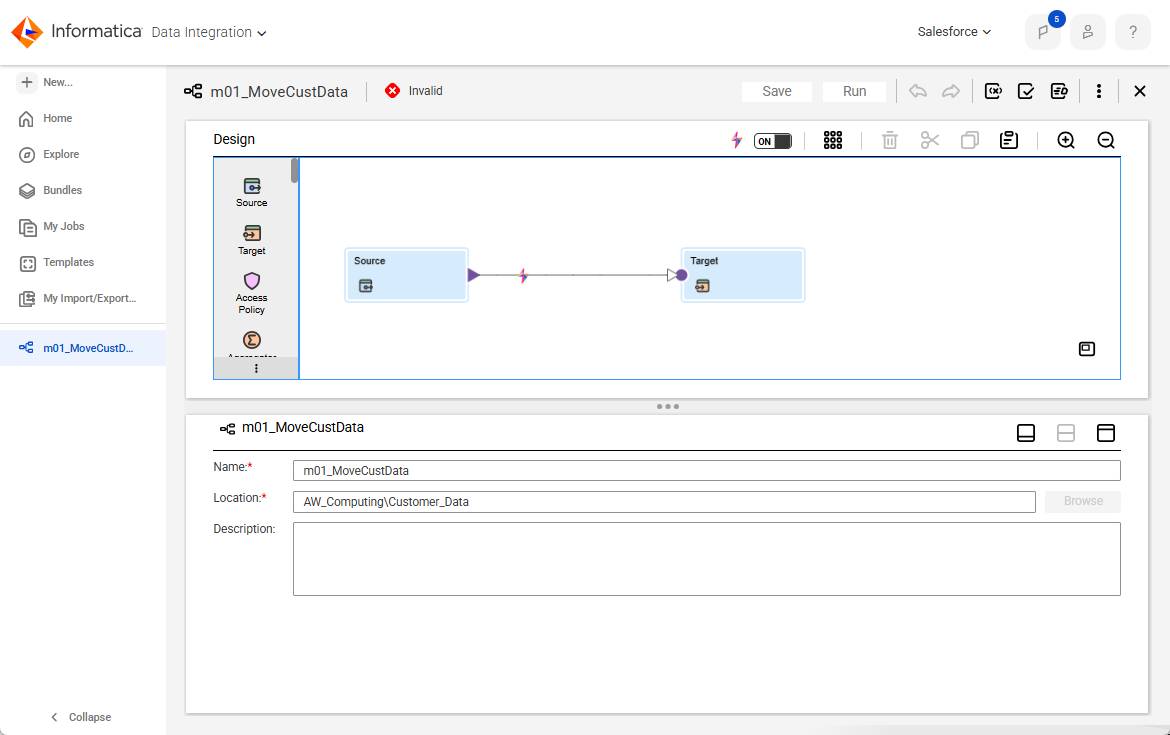
Task: Click the Cut scissors icon
Action: (x=930, y=140)
